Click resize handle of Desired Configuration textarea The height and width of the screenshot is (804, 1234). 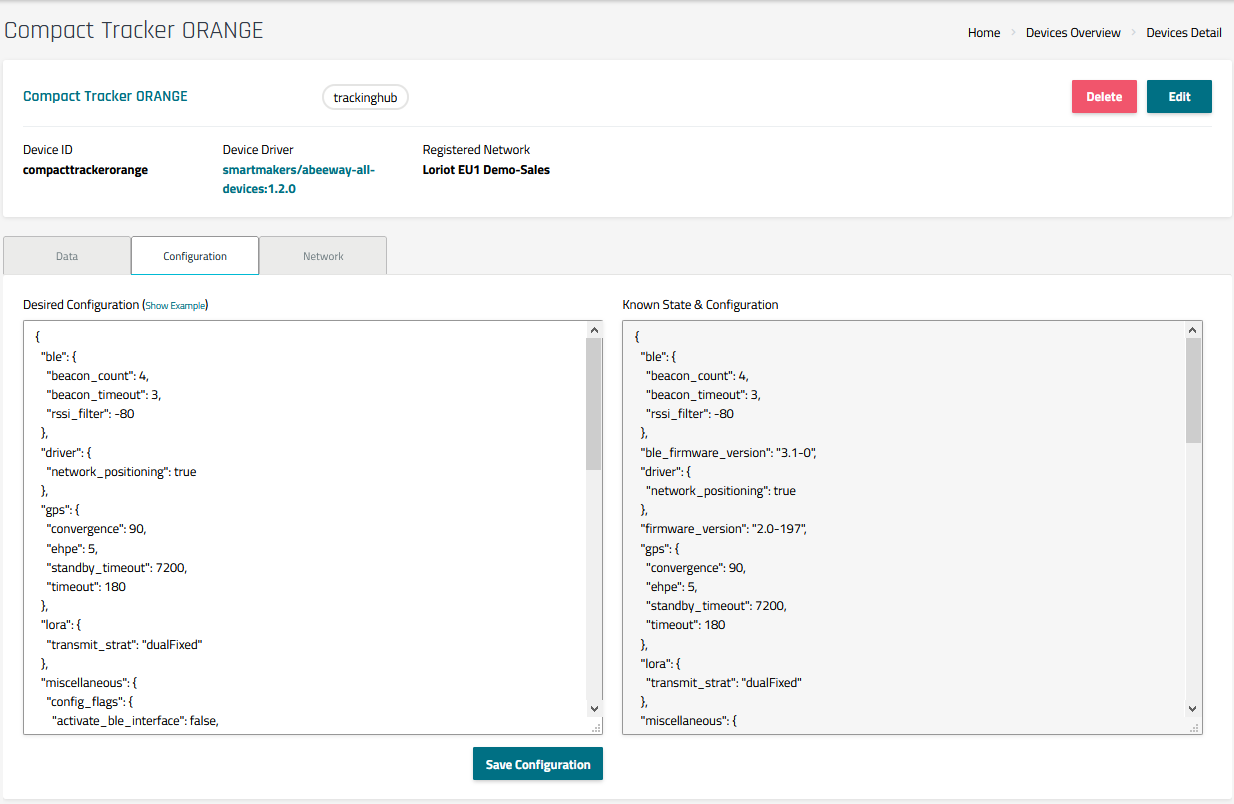click(x=596, y=728)
